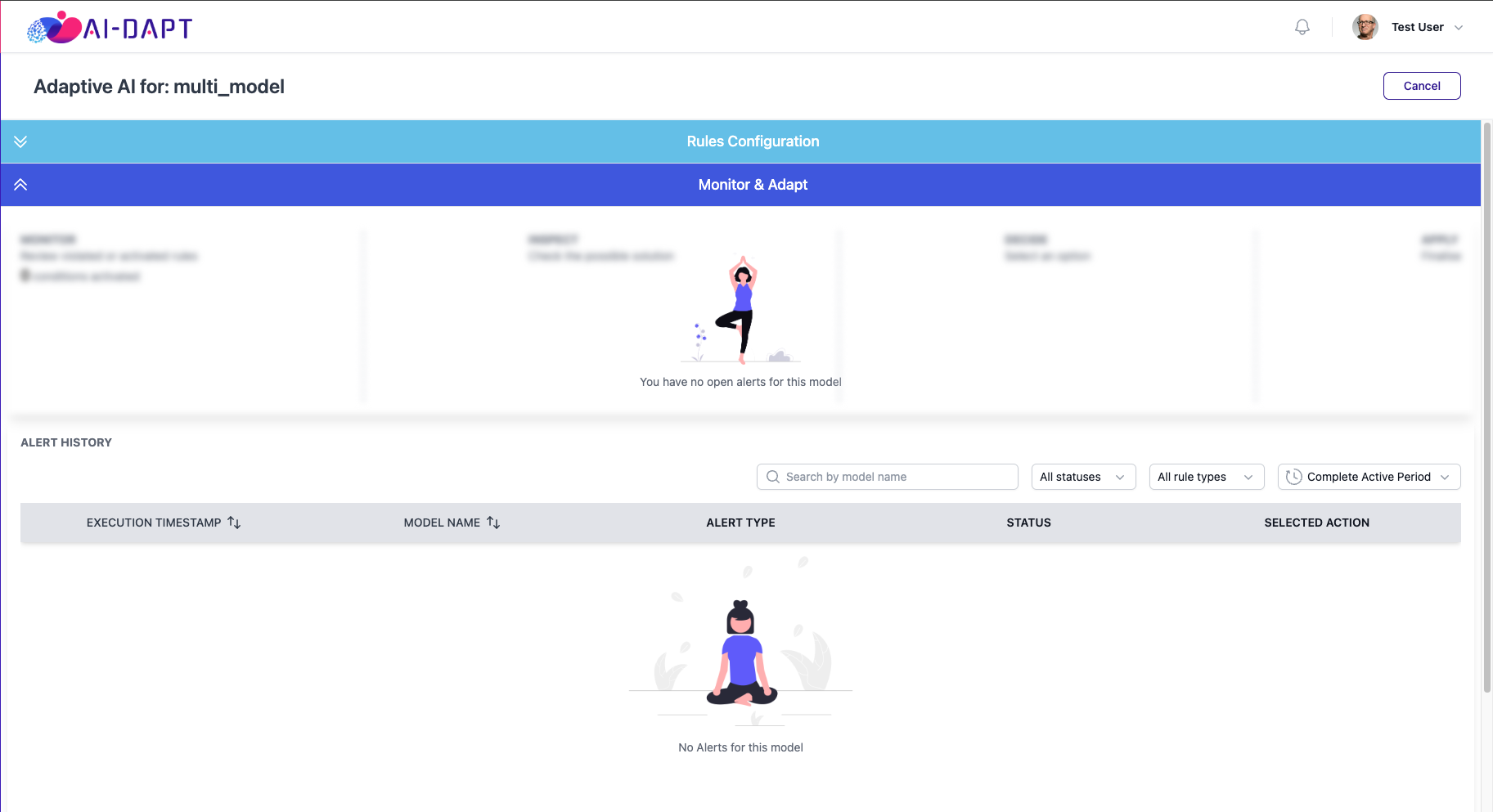Screen dimensions: 1493x812
Task: Click the AI-DAPT logo
Action: pos(110,28)
